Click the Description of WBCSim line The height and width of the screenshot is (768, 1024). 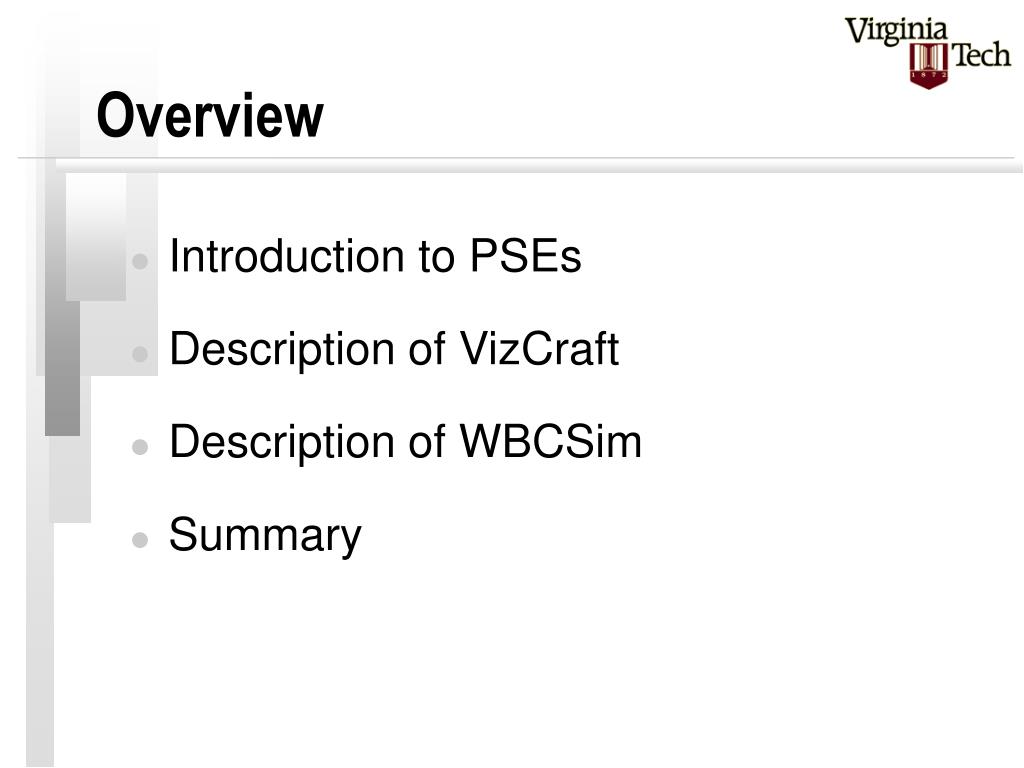click(x=406, y=441)
